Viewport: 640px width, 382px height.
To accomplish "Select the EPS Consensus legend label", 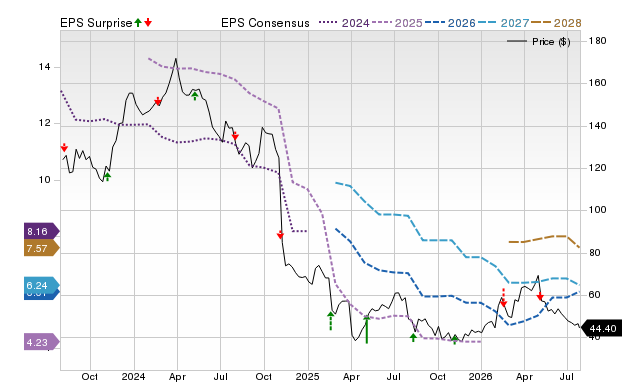I will coord(265,23).
